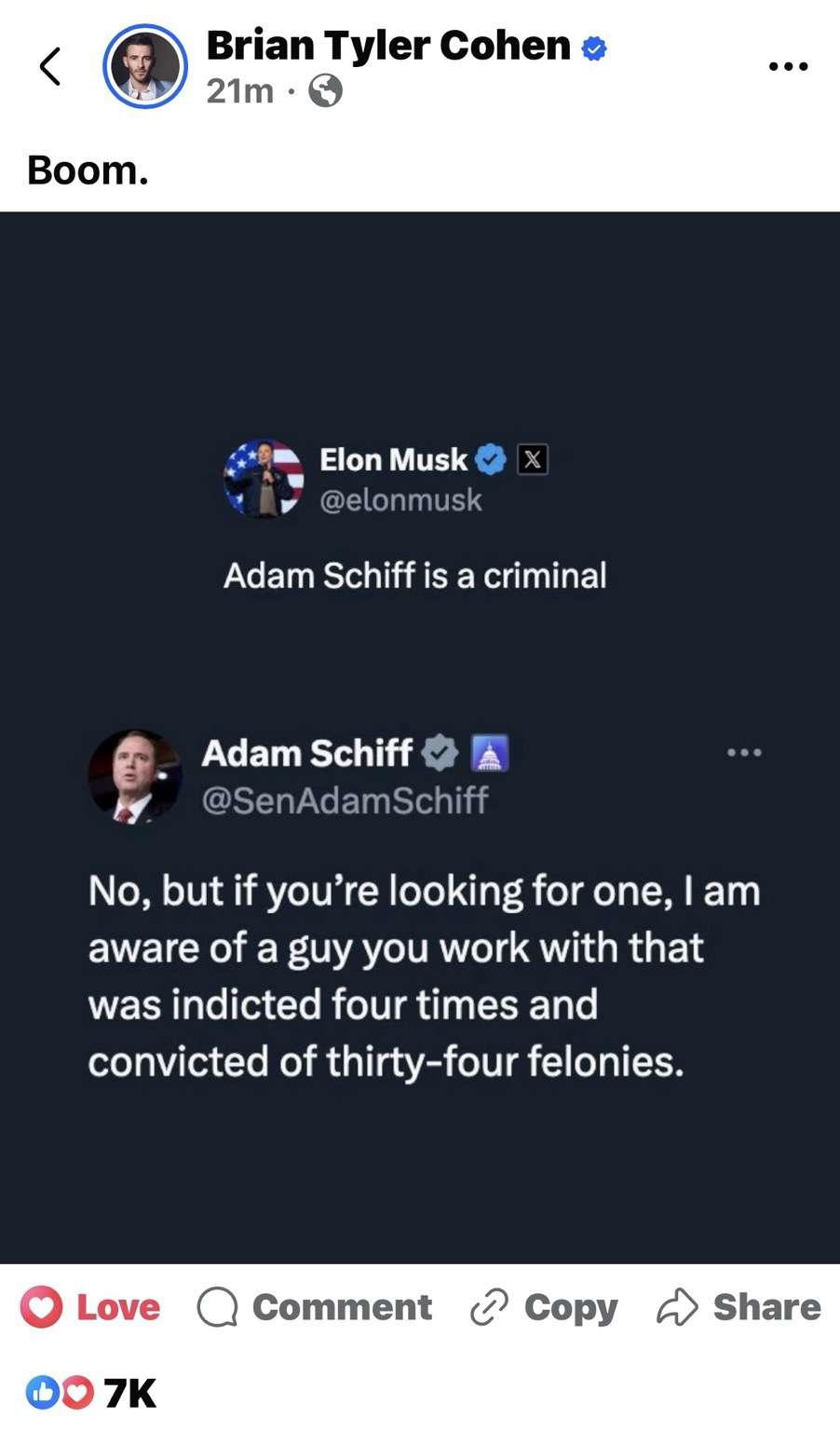Click the public globe privacy icon

[325, 90]
